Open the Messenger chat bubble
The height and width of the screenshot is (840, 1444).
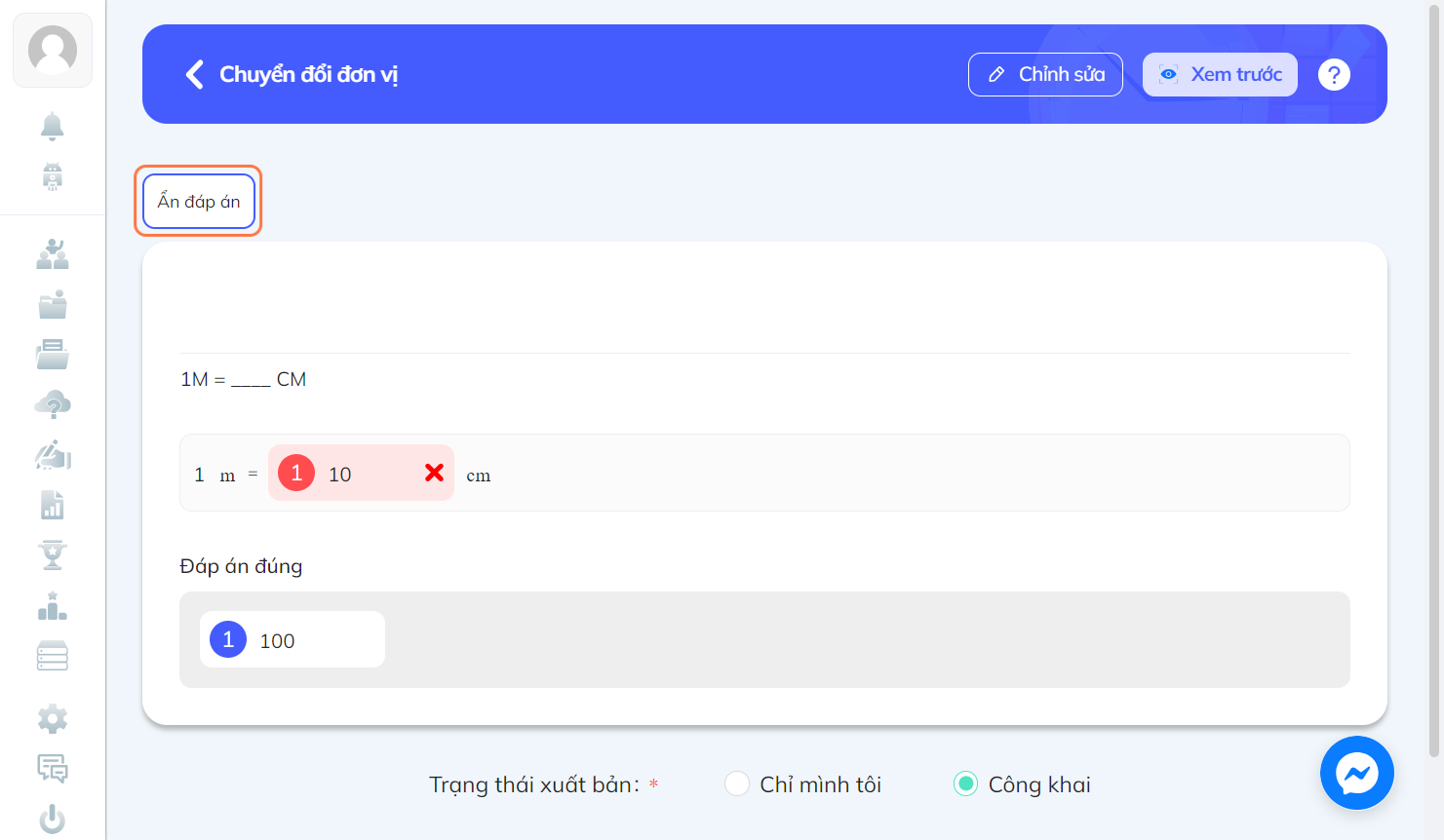point(1357,773)
